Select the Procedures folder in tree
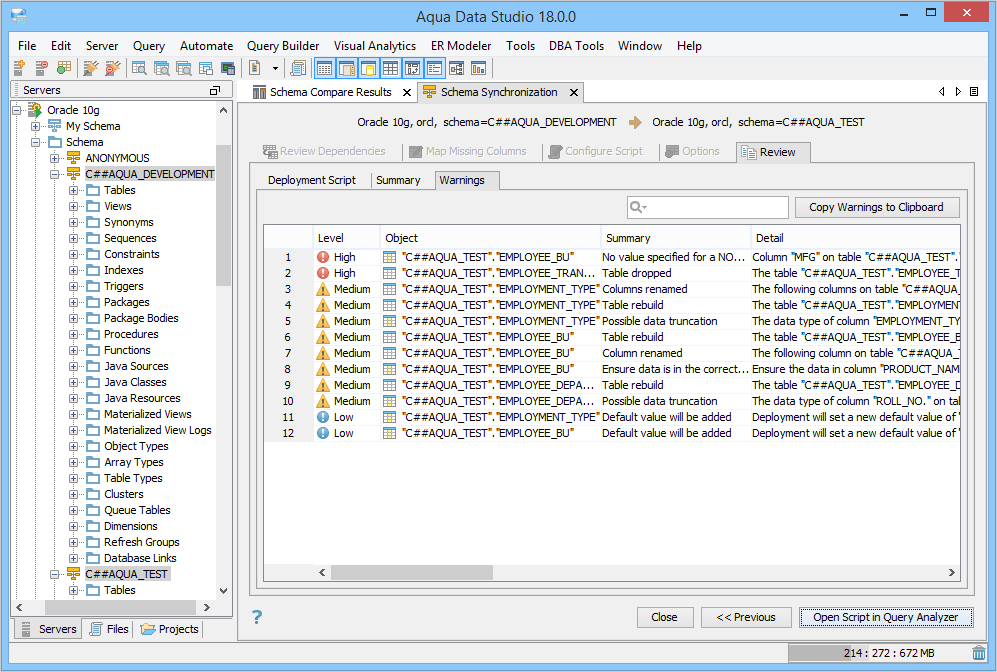This screenshot has width=997, height=672. click(131, 334)
